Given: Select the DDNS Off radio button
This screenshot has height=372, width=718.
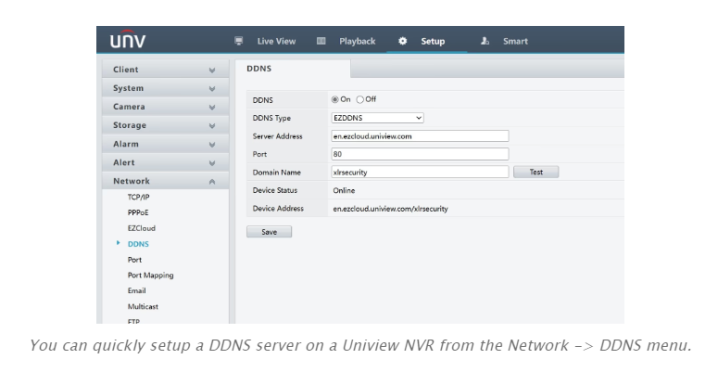Looking at the screenshot, I should pyautogui.click(x=360, y=99).
